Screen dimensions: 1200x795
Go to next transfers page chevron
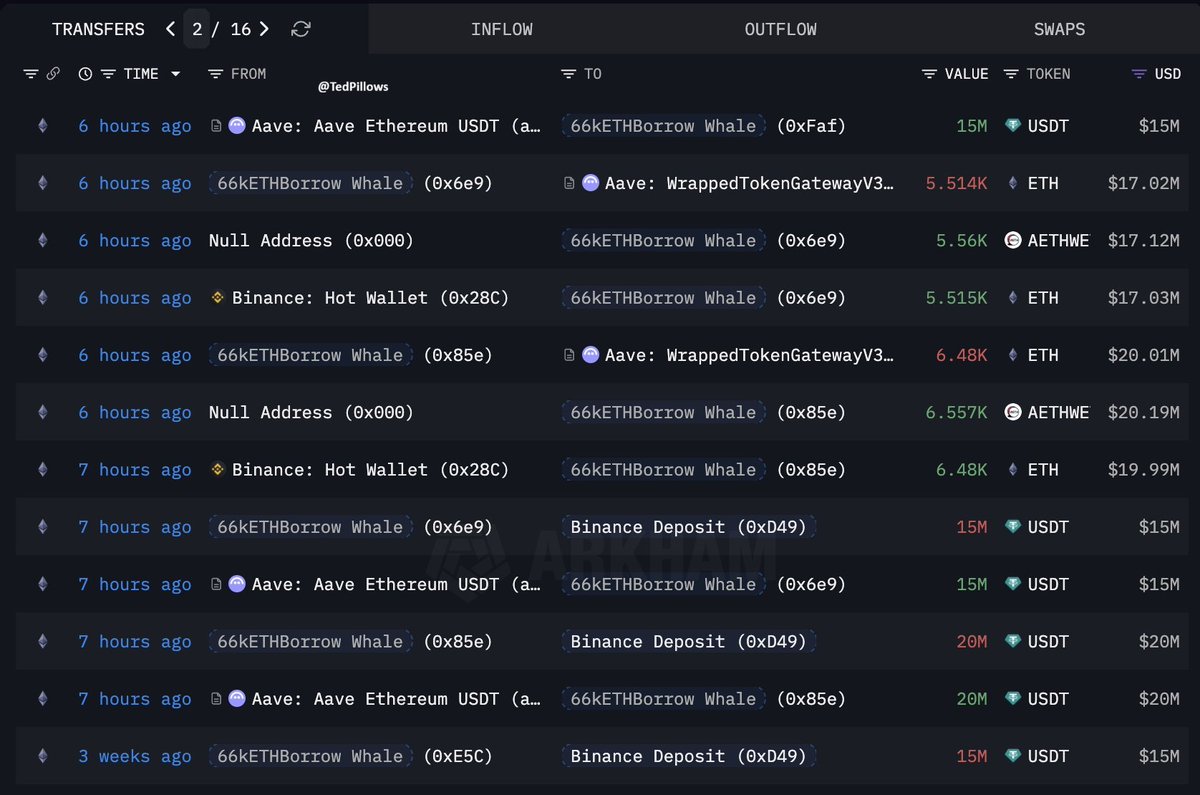[x=264, y=29]
